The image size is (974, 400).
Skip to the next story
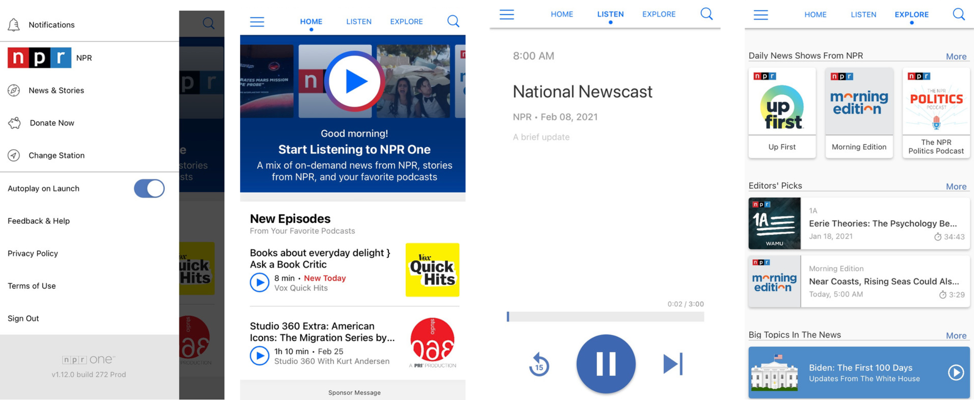click(673, 364)
